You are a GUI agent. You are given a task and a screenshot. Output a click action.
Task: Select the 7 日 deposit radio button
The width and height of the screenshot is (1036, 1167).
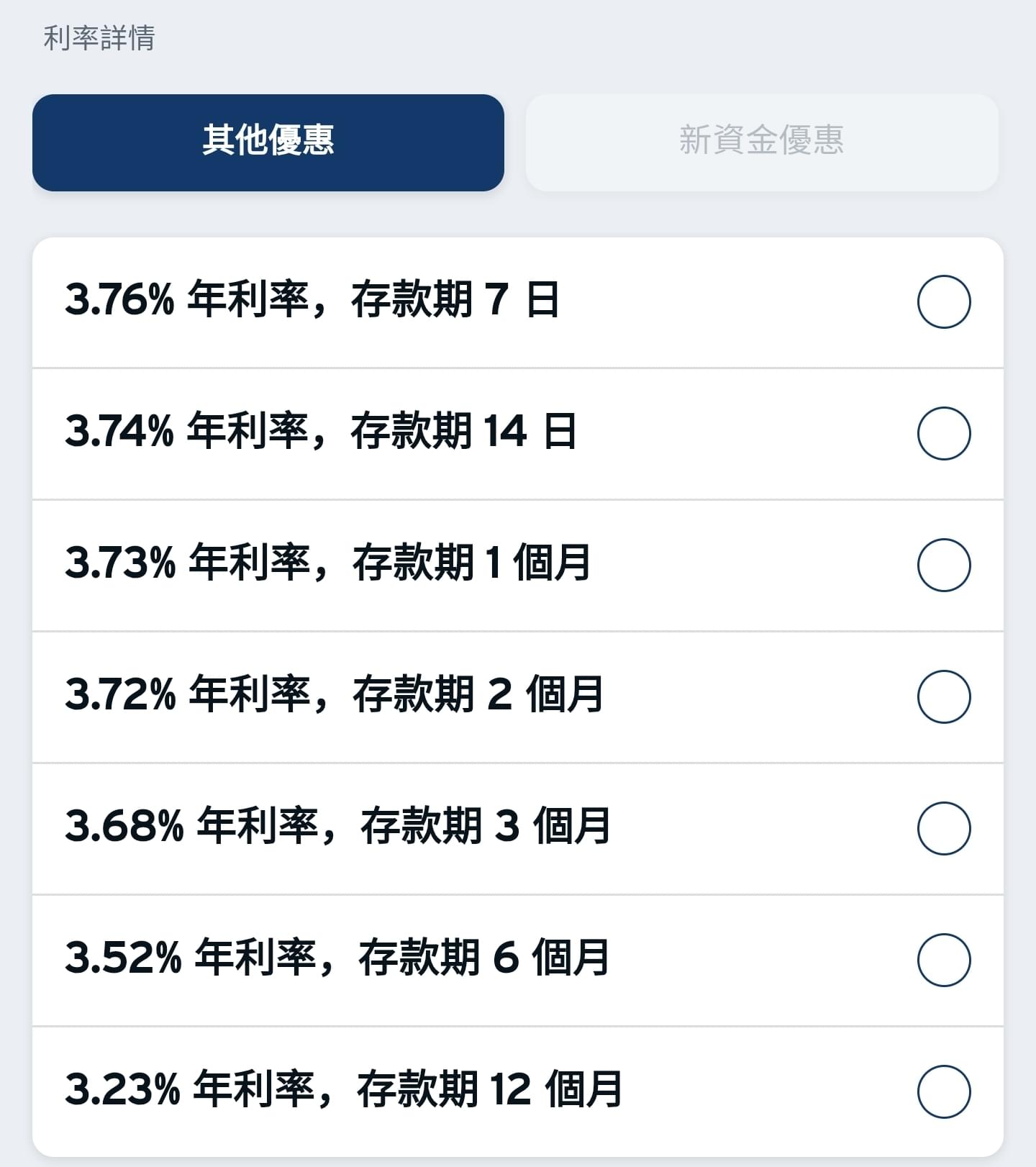[x=944, y=301]
